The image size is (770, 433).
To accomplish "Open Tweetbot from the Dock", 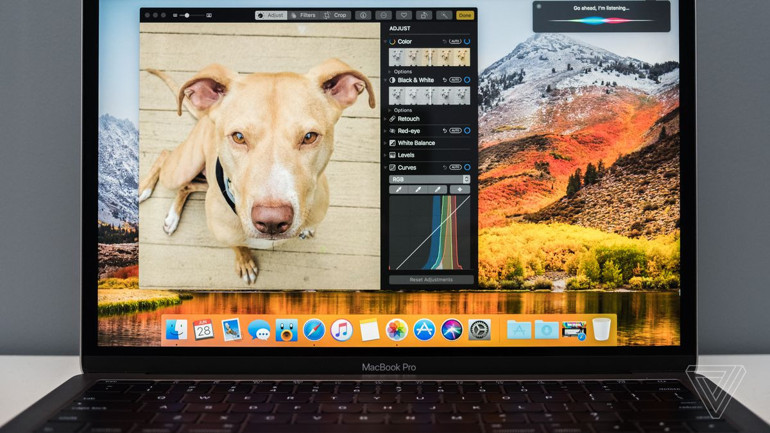I will (x=286, y=329).
